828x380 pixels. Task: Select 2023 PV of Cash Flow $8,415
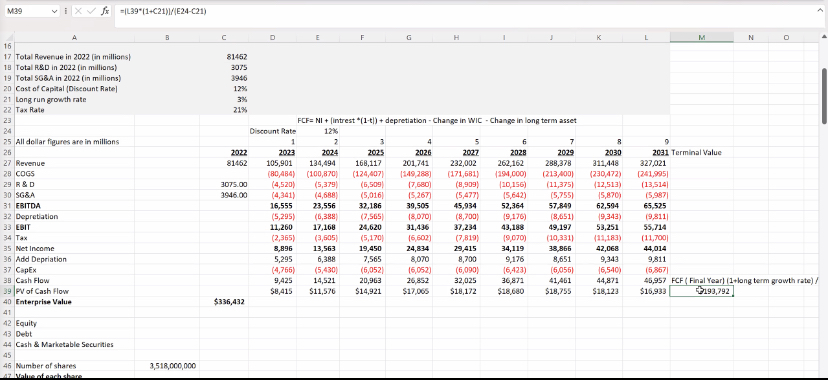pos(272,291)
